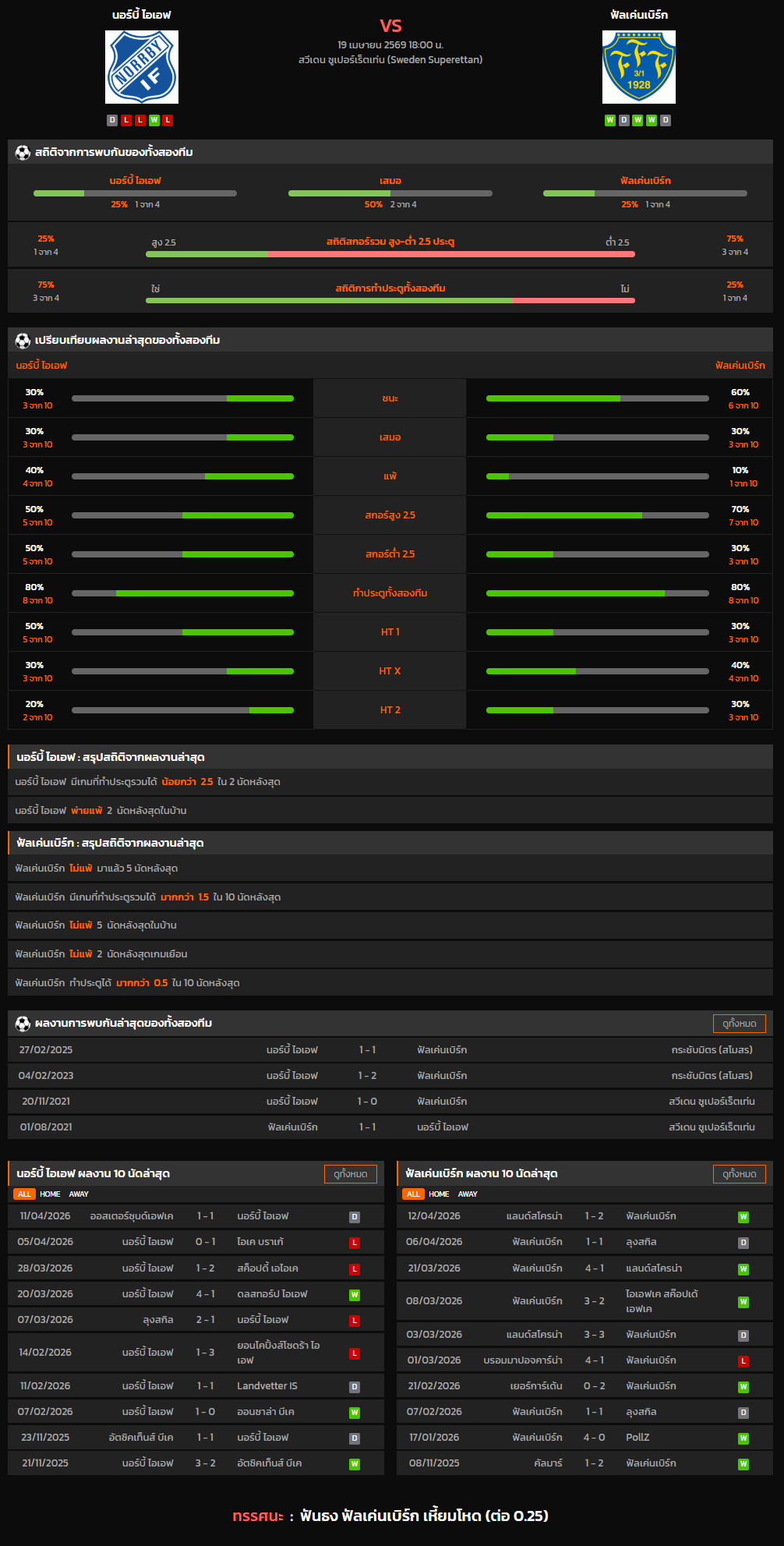Click soccer ball icon beside latest meetings header
The width and height of the screenshot is (784, 1546).
coord(23,1024)
